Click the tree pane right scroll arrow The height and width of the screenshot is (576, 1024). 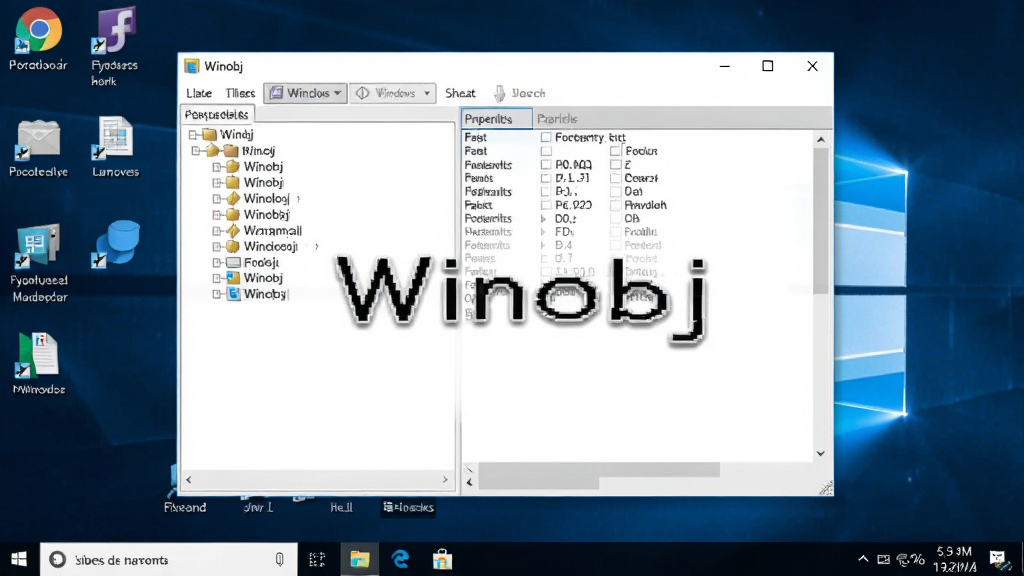click(x=445, y=480)
